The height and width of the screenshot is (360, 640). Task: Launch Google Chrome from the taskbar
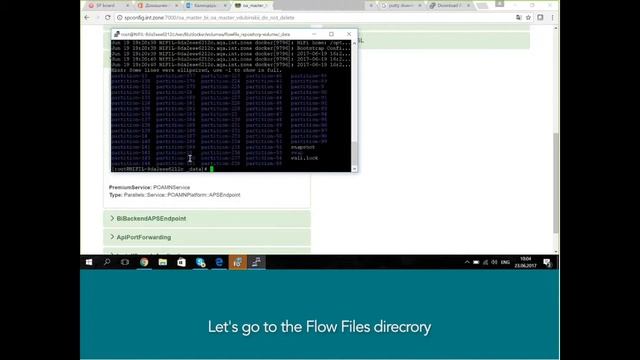click(x=144, y=262)
